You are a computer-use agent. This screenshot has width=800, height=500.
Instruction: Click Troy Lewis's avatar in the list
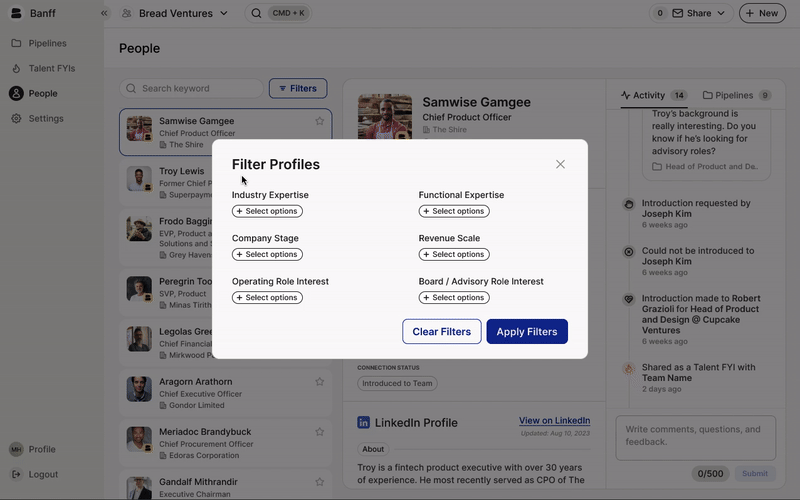click(x=139, y=179)
